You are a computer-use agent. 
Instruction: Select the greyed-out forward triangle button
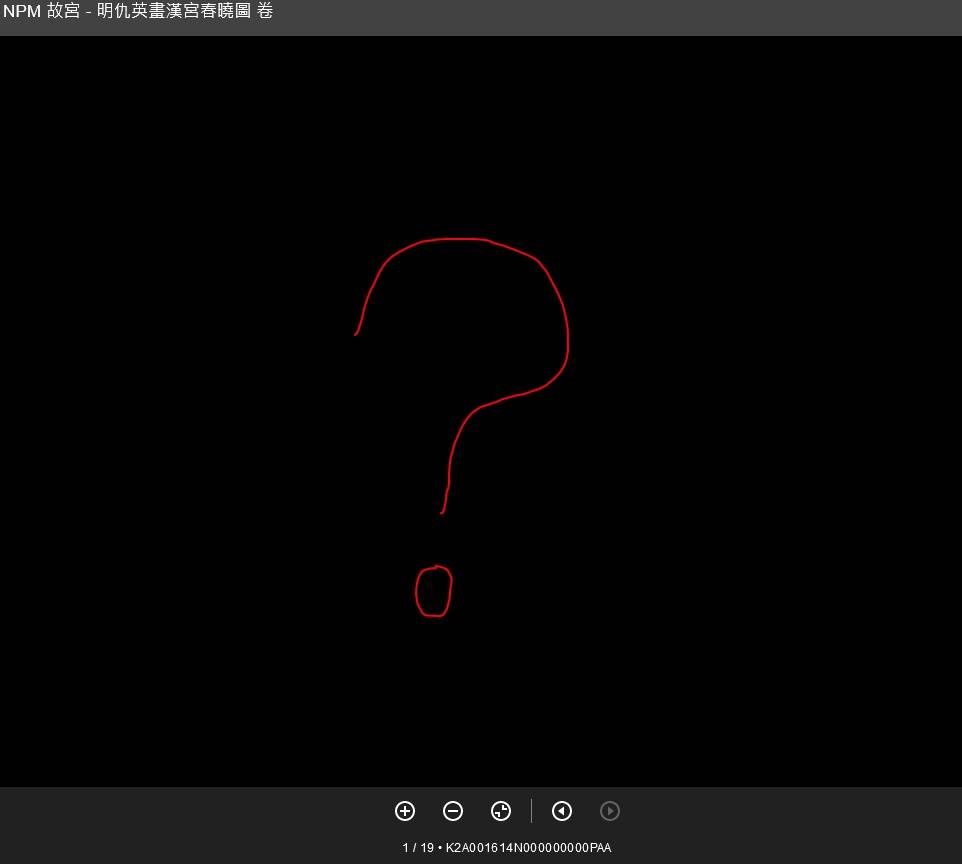(610, 811)
